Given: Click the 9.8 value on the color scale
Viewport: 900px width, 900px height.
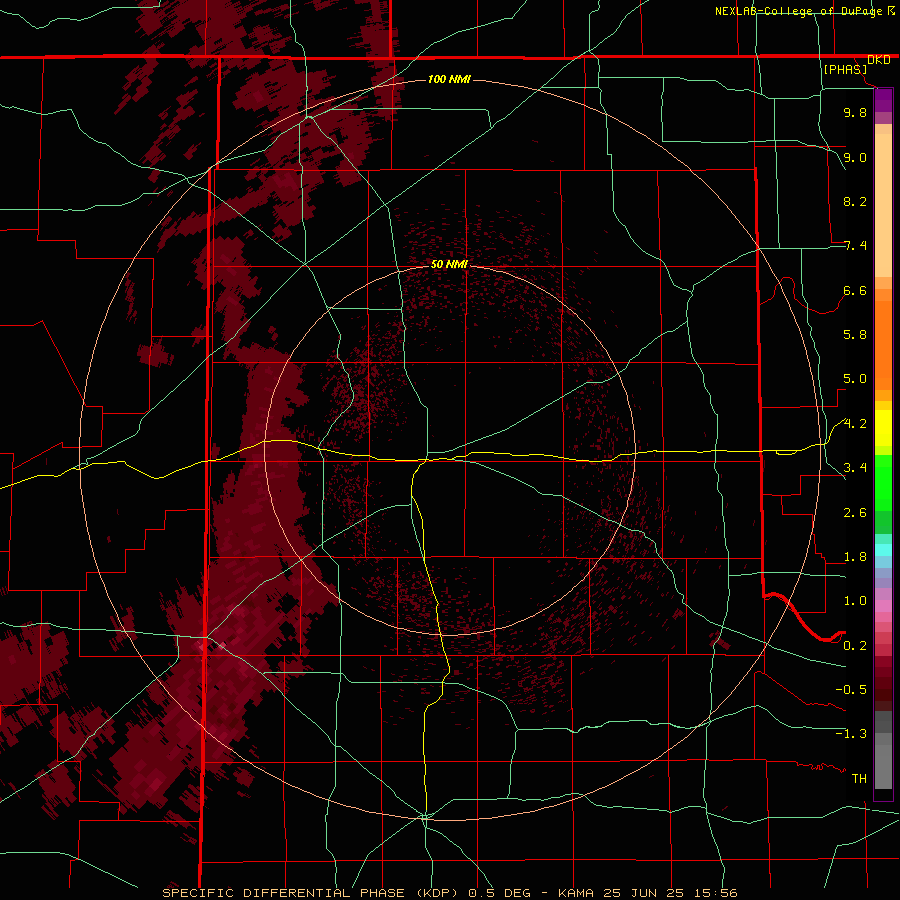Looking at the screenshot, I should [x=855, y=112].
